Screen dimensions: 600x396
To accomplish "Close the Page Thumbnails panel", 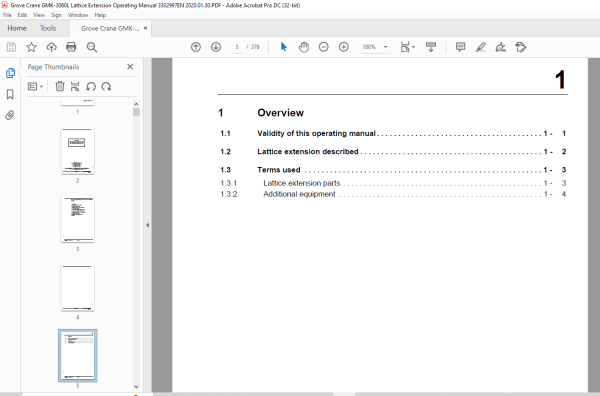I will coord(130,67).
